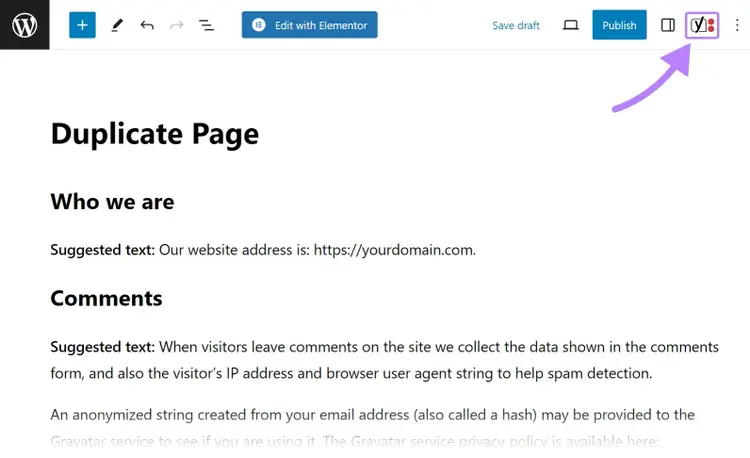Screen dimensions: 750x458
Task: Click the WordPress logo icon
Action: pyautogui.click(x=24, y=24)
